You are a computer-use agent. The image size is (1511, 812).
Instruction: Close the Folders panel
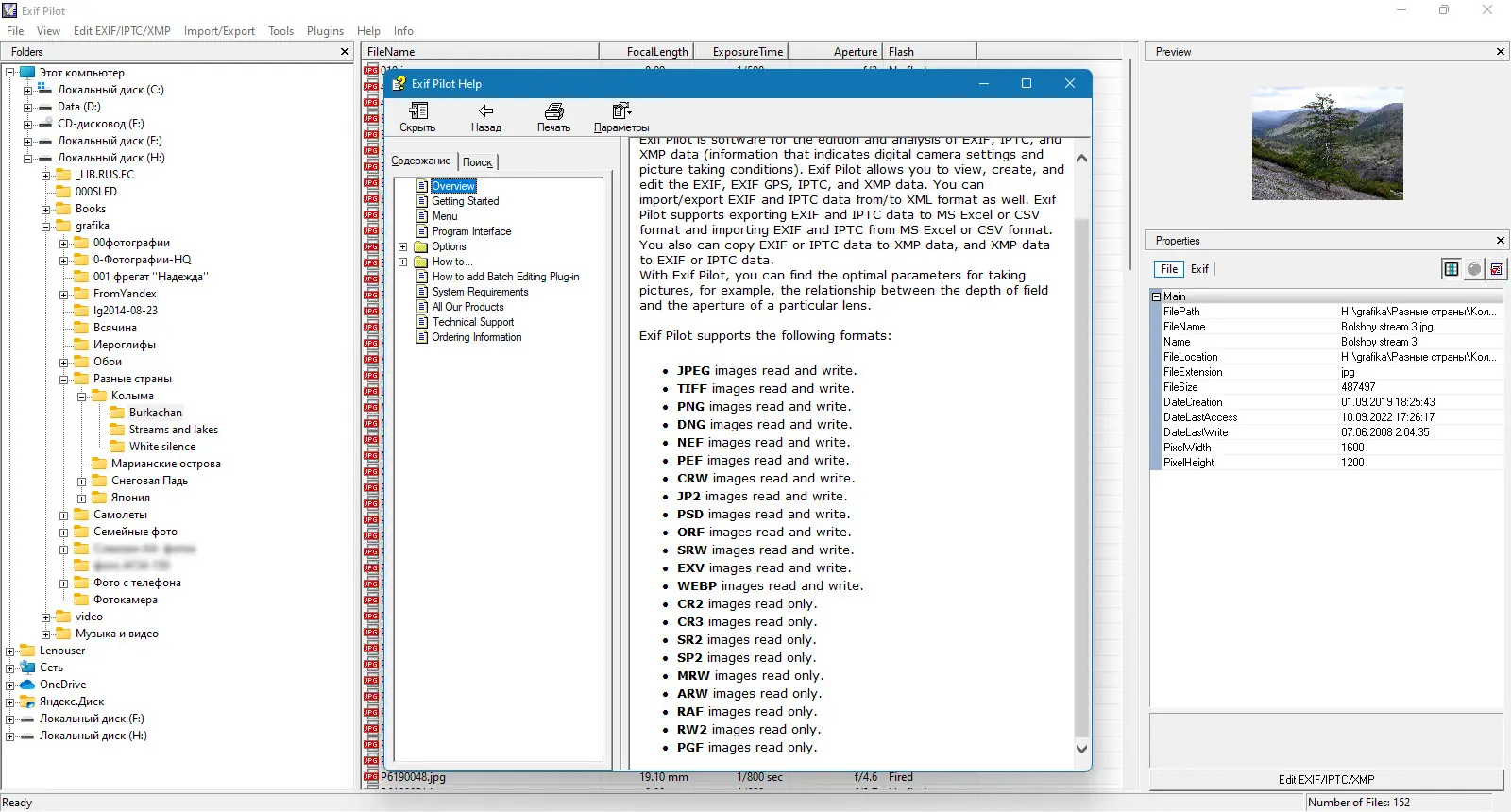[345, 52]
